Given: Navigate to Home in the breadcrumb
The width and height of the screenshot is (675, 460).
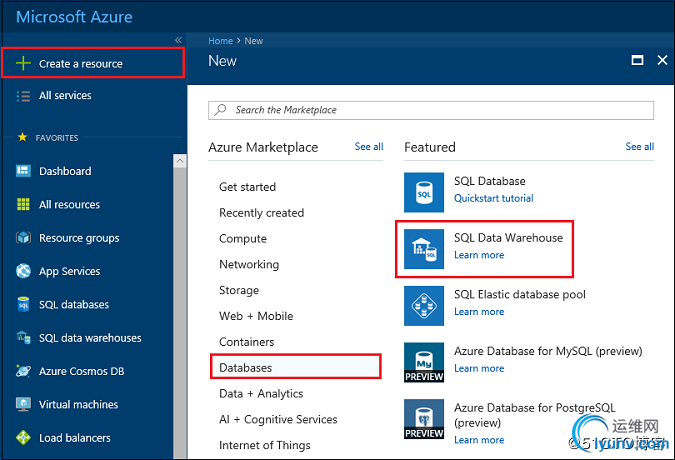Looking at the screenshot, I should [220, 41].
